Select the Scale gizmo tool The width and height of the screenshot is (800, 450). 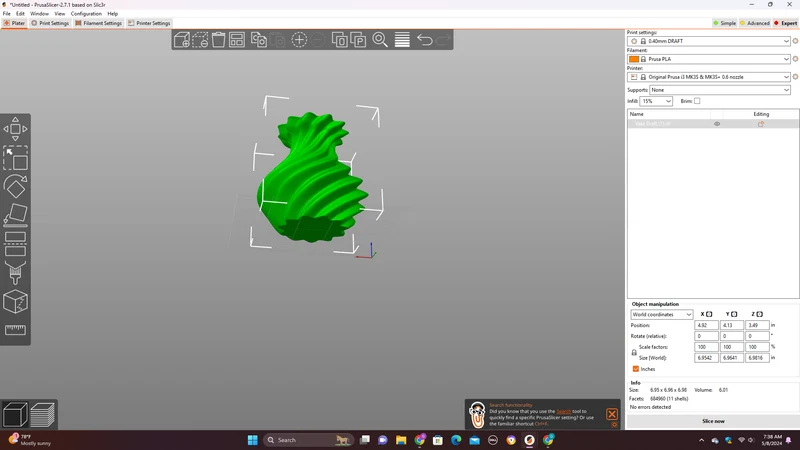pyautogui.click(x=15, y=158)
